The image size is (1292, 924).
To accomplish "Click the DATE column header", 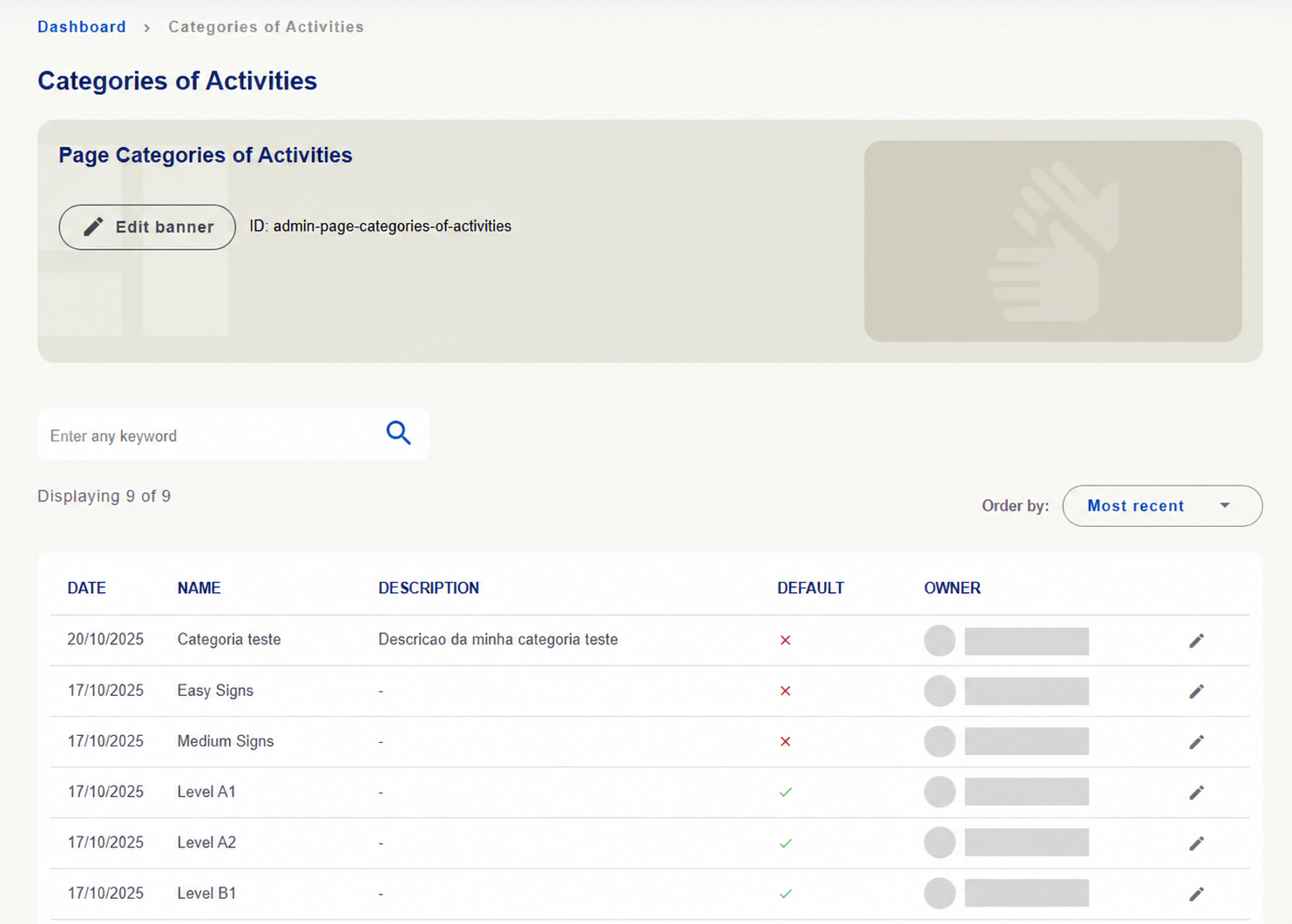I will click(x=87, y=588).
